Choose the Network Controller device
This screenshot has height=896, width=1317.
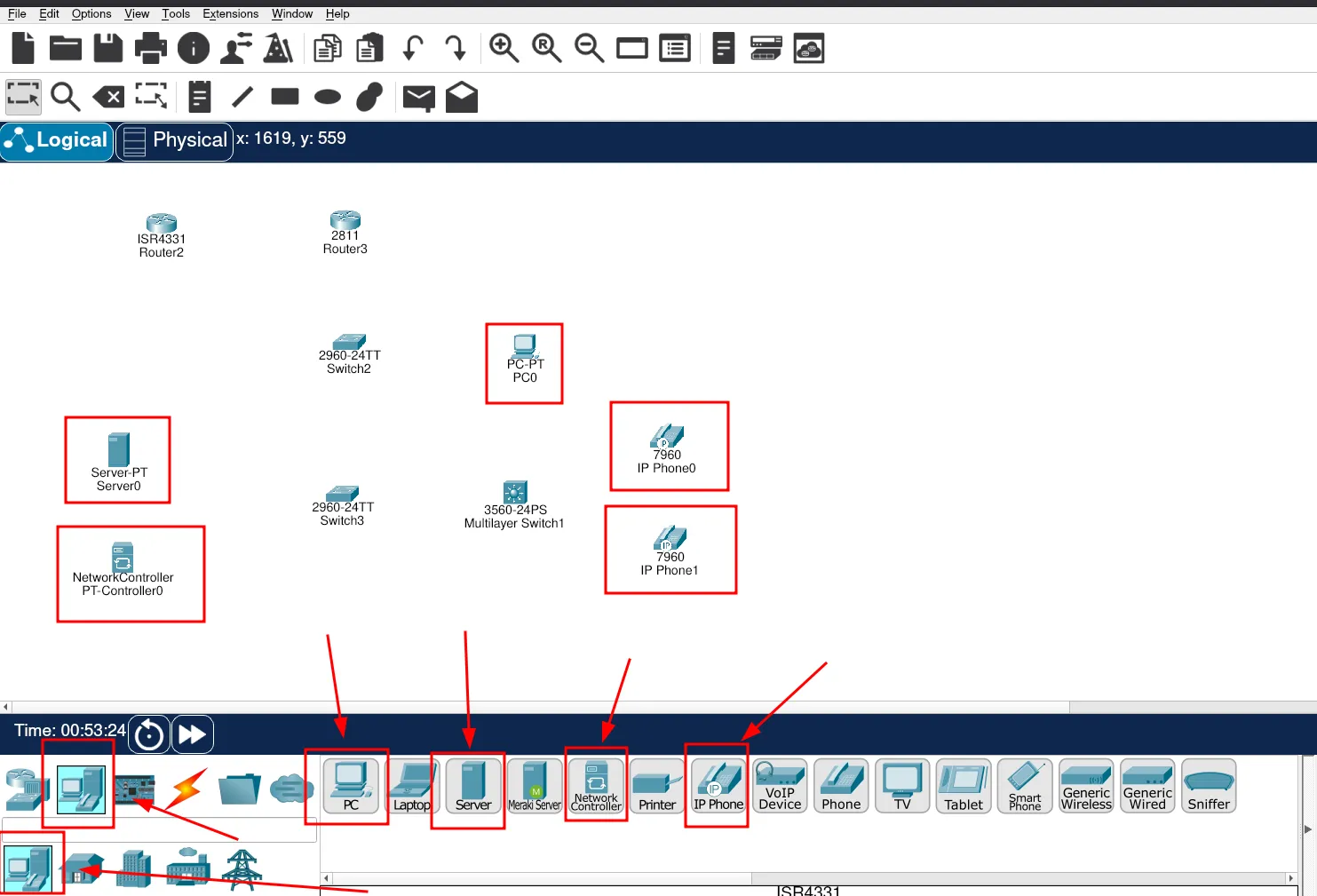click(x=596, y=787)
